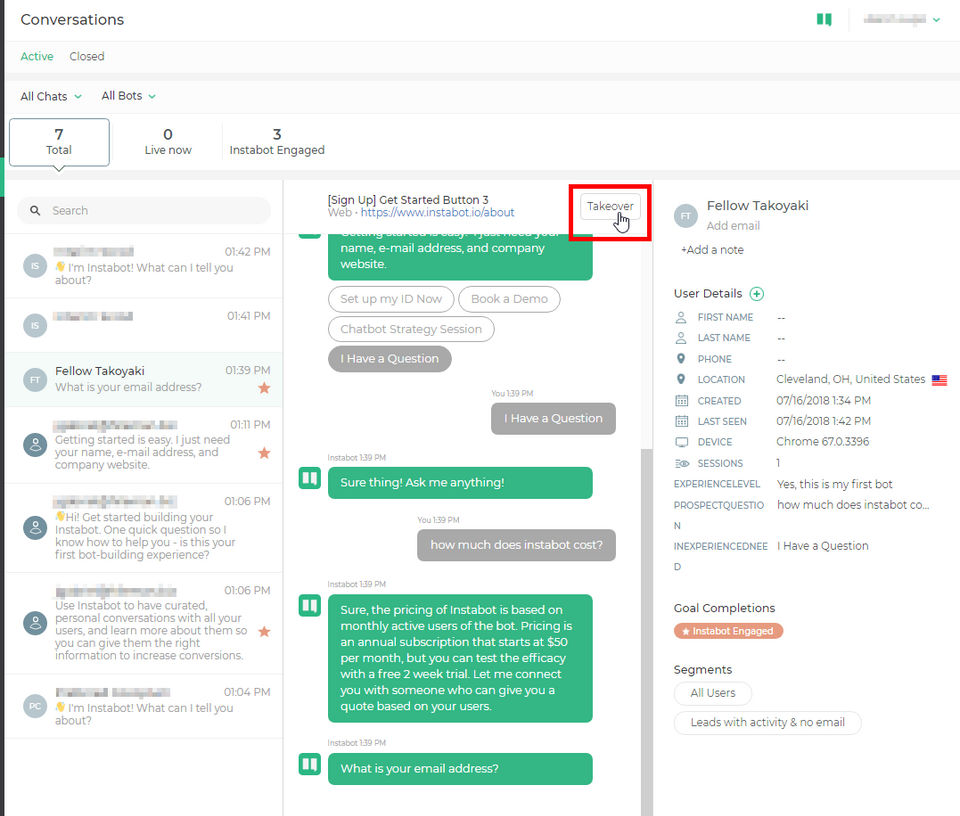Select the 3 Instabot Engaged tab
Screen dimensions: 960x816
click(277, 142)
